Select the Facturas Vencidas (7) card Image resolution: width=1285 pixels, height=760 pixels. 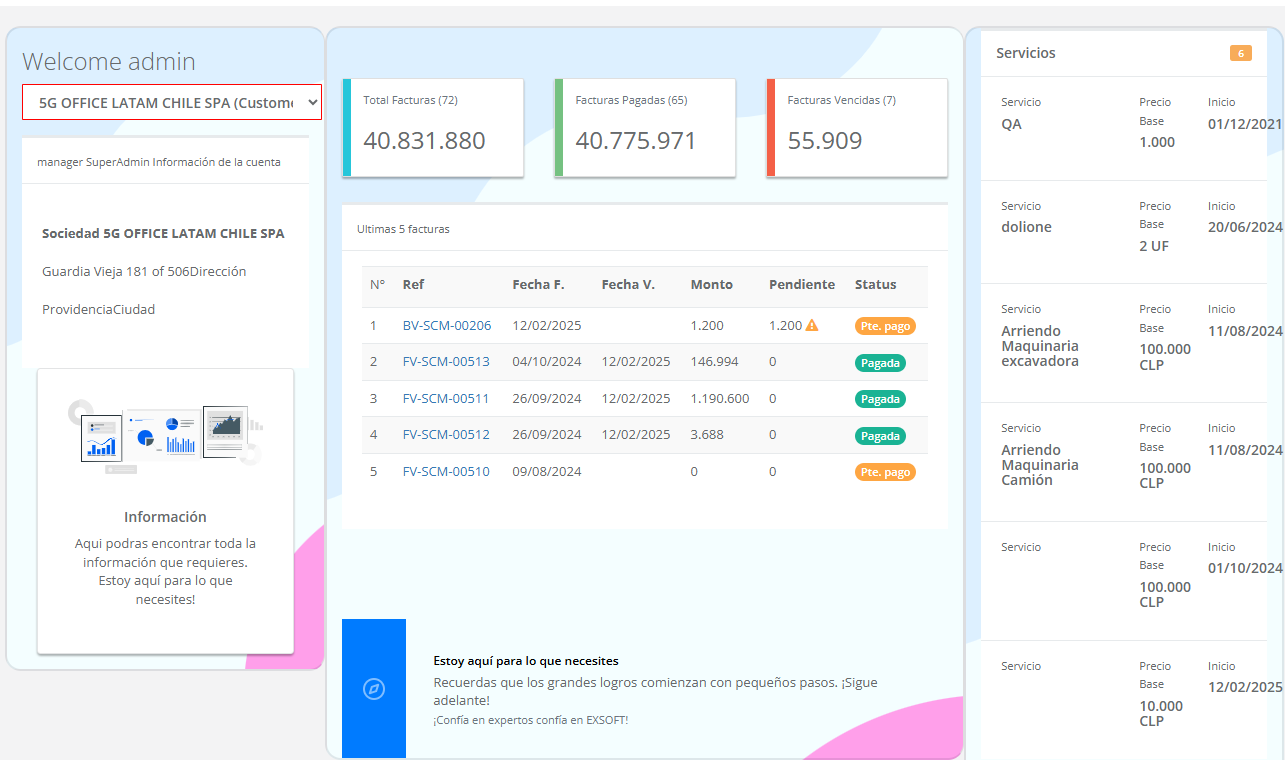pyautogui.click(x=857, y=128)
